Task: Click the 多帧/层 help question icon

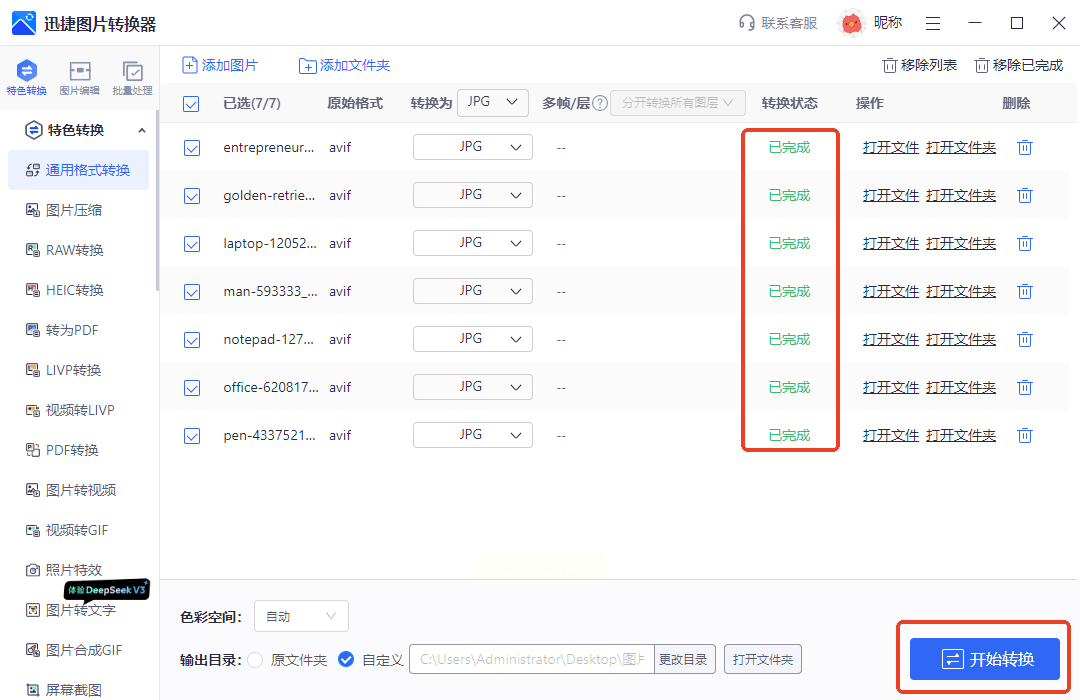Action: pyautogui.click(x=600, y=103)
